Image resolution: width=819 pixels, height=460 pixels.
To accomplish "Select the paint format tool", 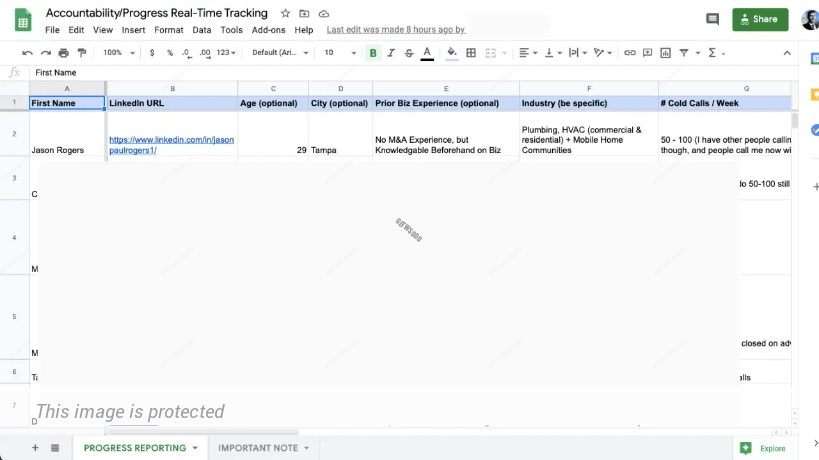I will click(82, 53).
